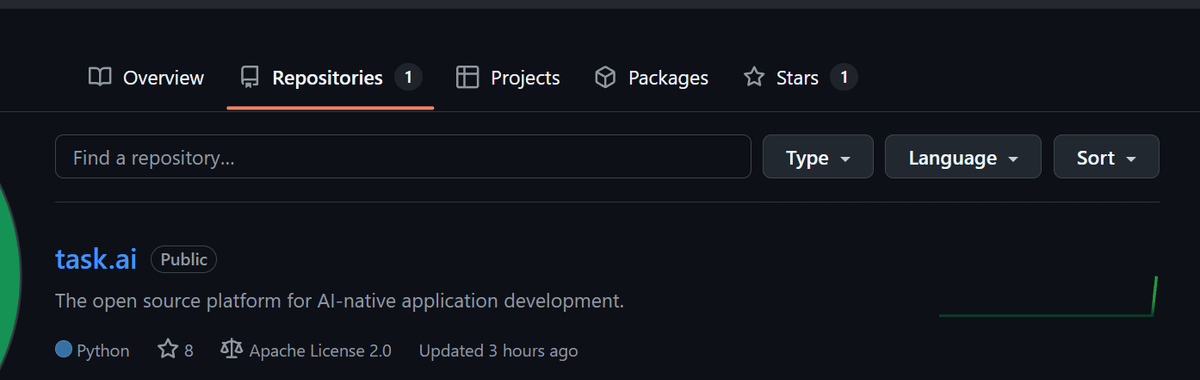Image resolution: width=1200 pixels, height=380 pixels.
Task: Click the blue Python language dot
Action: click(63, 350)
